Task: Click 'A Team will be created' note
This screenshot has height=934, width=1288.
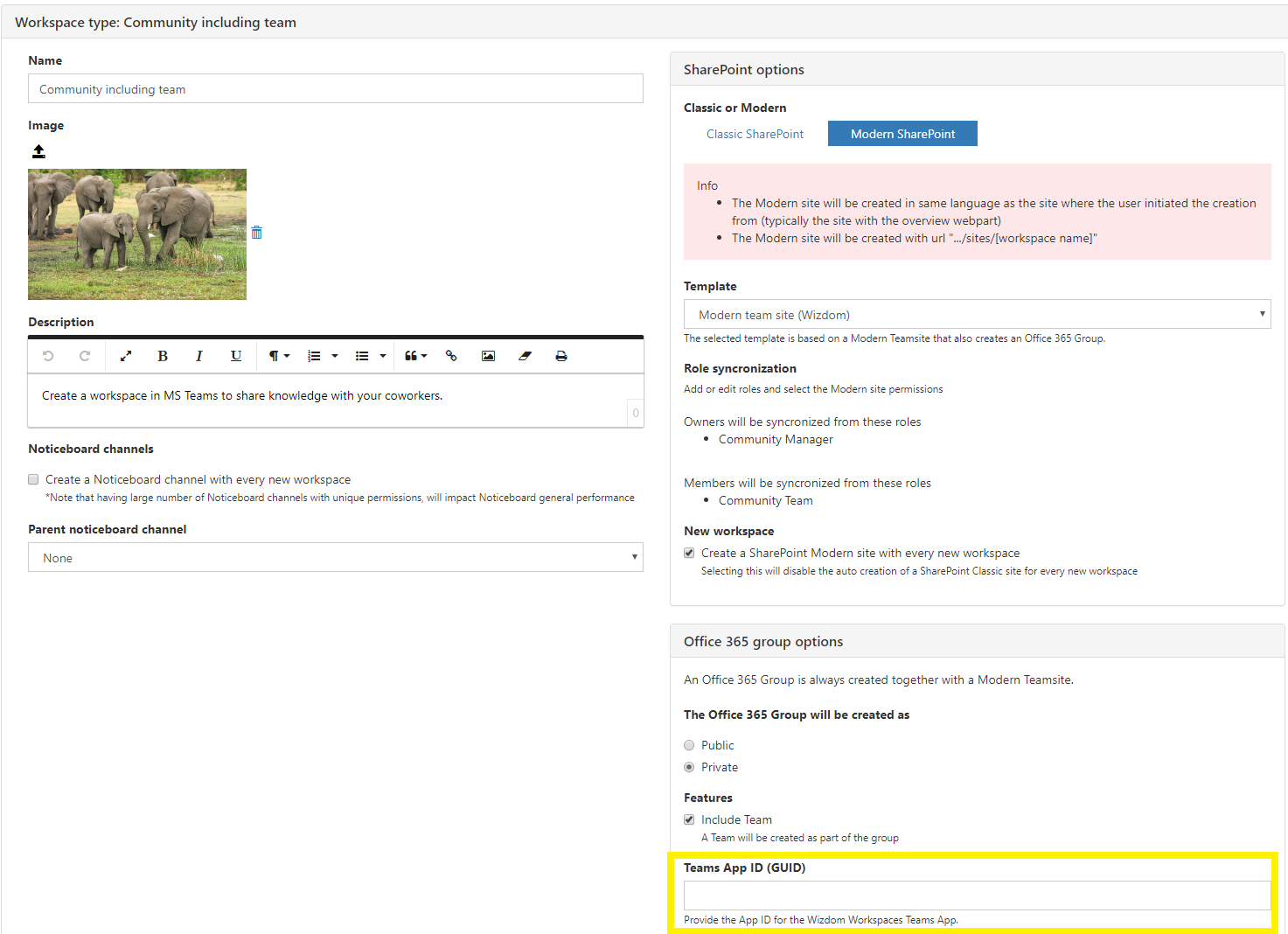Action: click(800, 838)
